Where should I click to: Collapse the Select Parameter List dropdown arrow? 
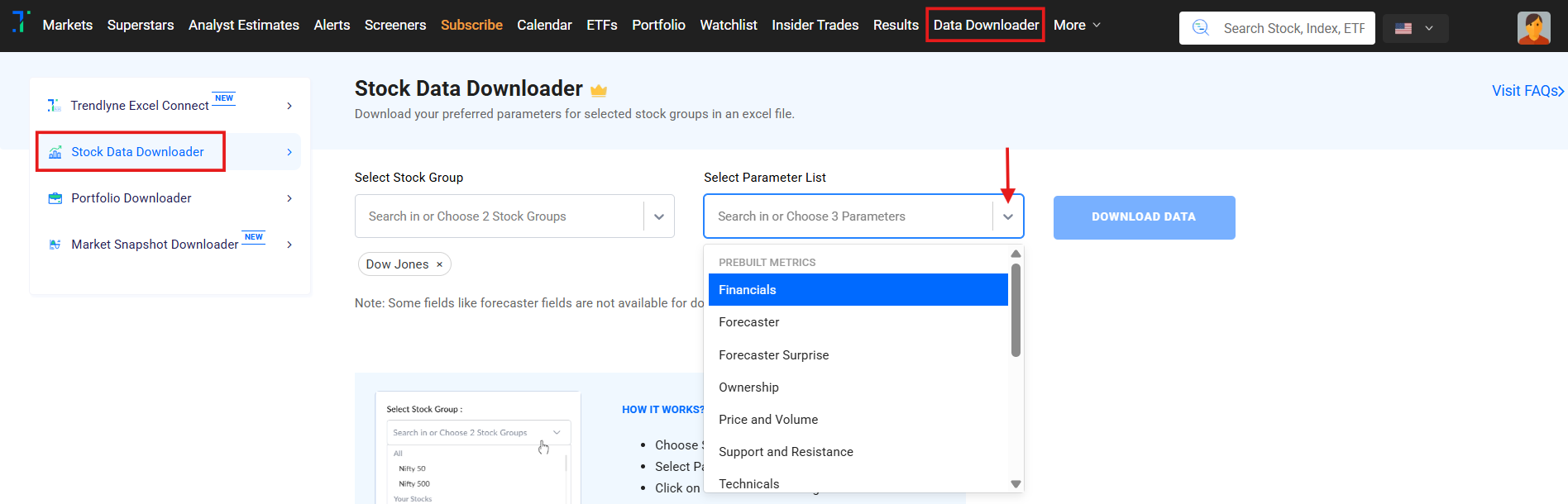pos(1007,216)
